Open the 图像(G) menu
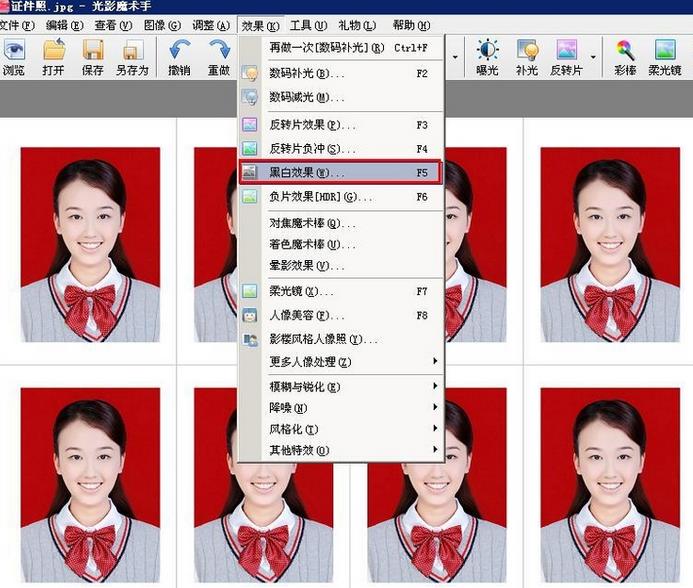Viewport: 693px width, 588px height. pos(162,26)
